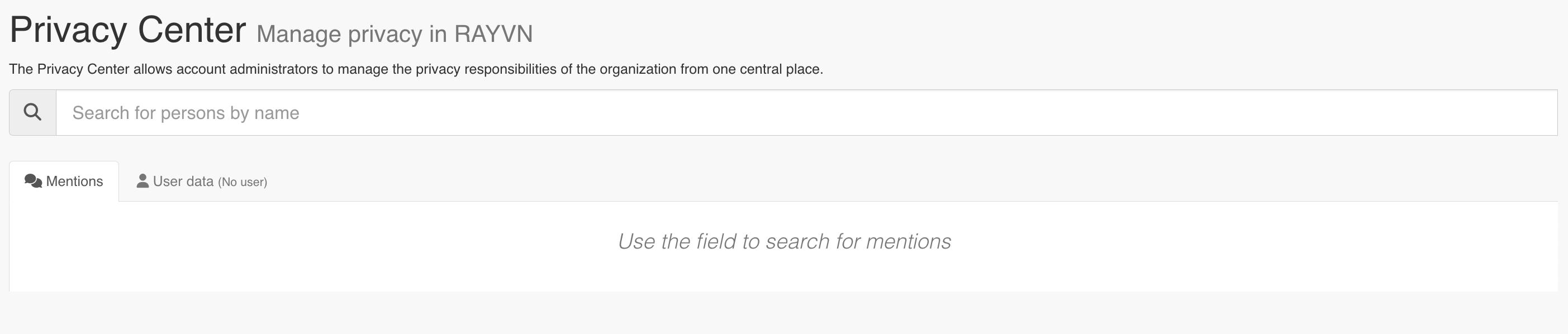
Task: Click the Manage privacy in RAYVN subtitle
Action: (x=395, y=34)
